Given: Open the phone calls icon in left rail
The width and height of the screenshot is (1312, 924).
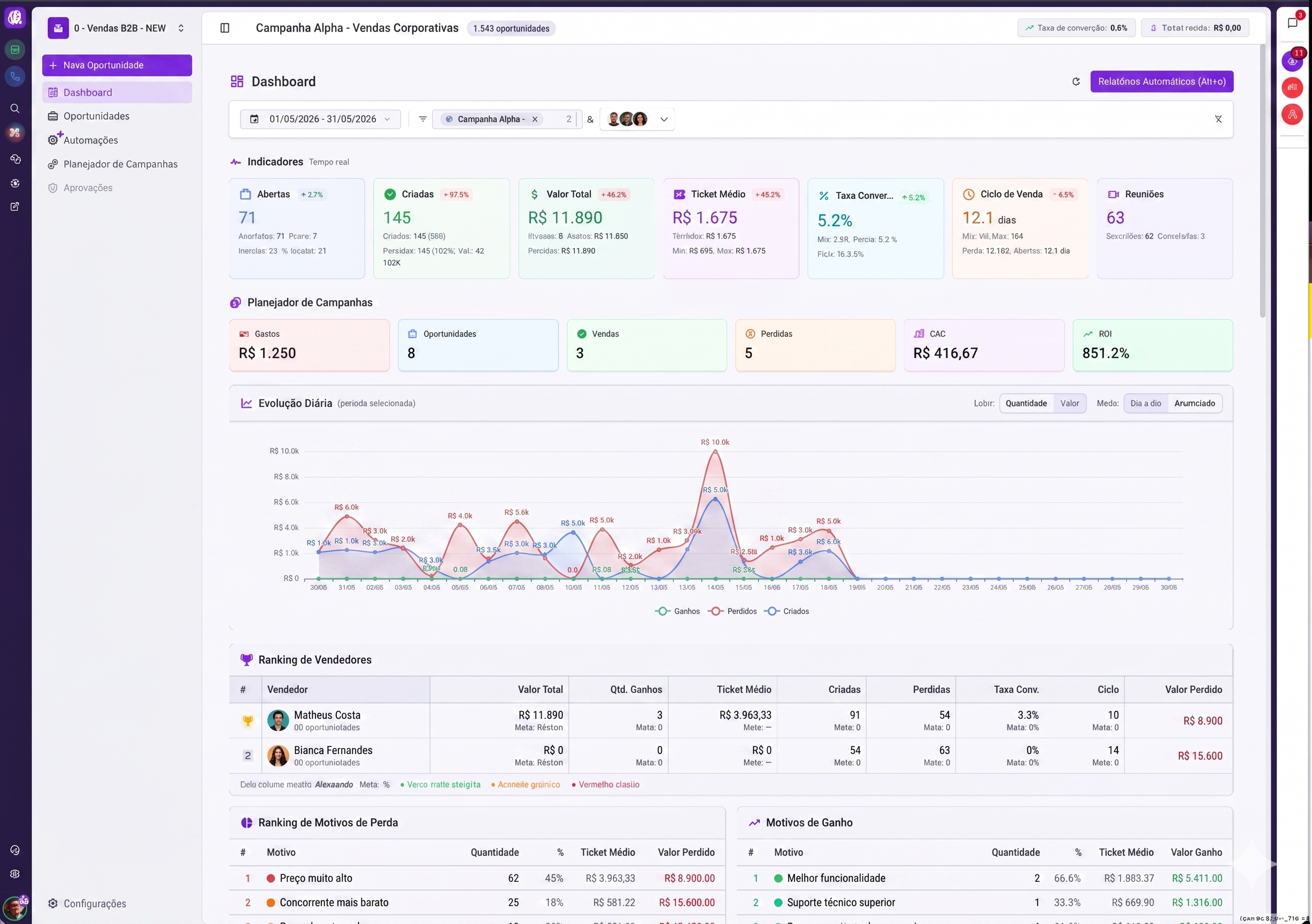Looking at the screenshot, I should pyautogui.click(x=16, y=76).
